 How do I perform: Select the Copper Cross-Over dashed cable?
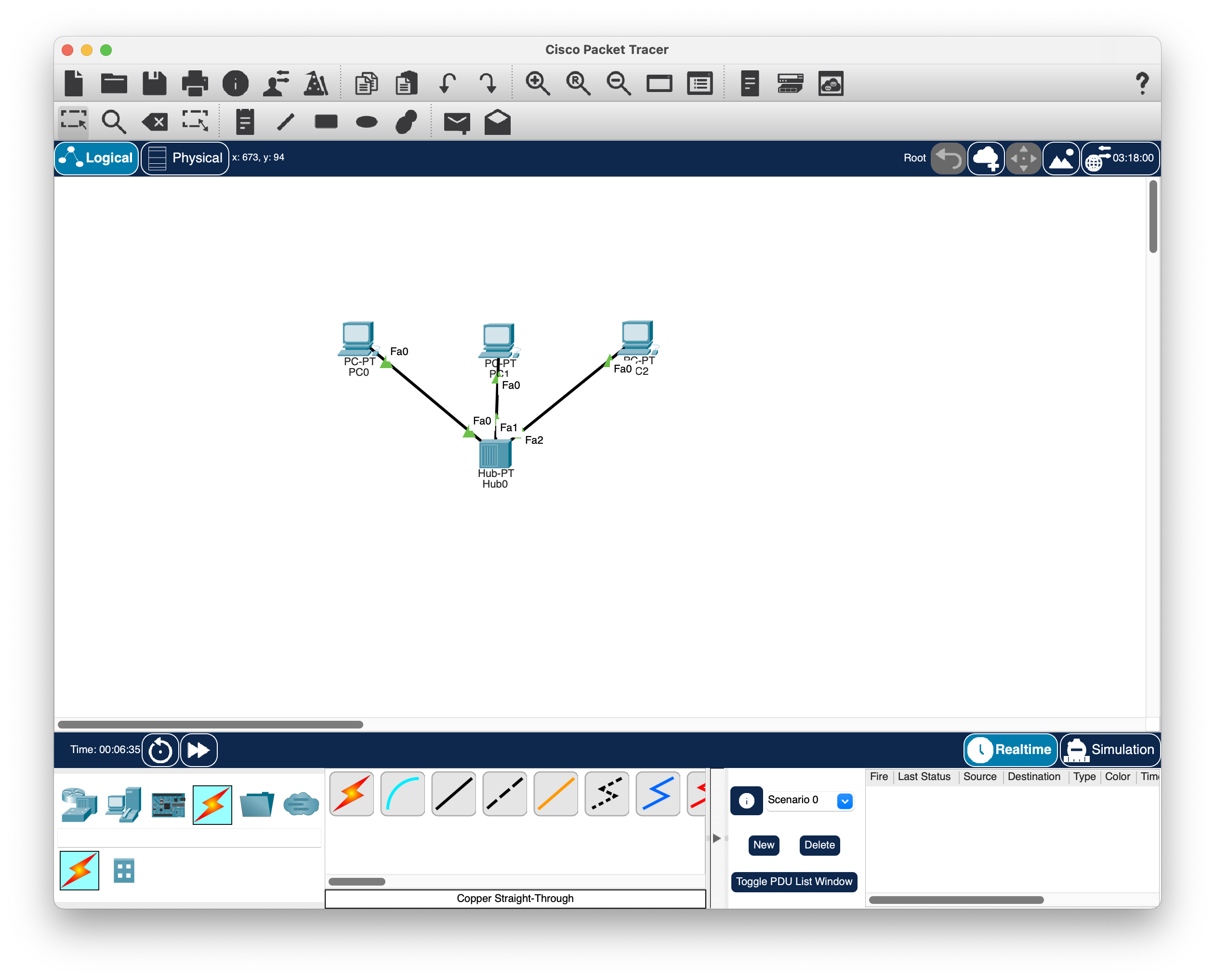coord(504,793)
